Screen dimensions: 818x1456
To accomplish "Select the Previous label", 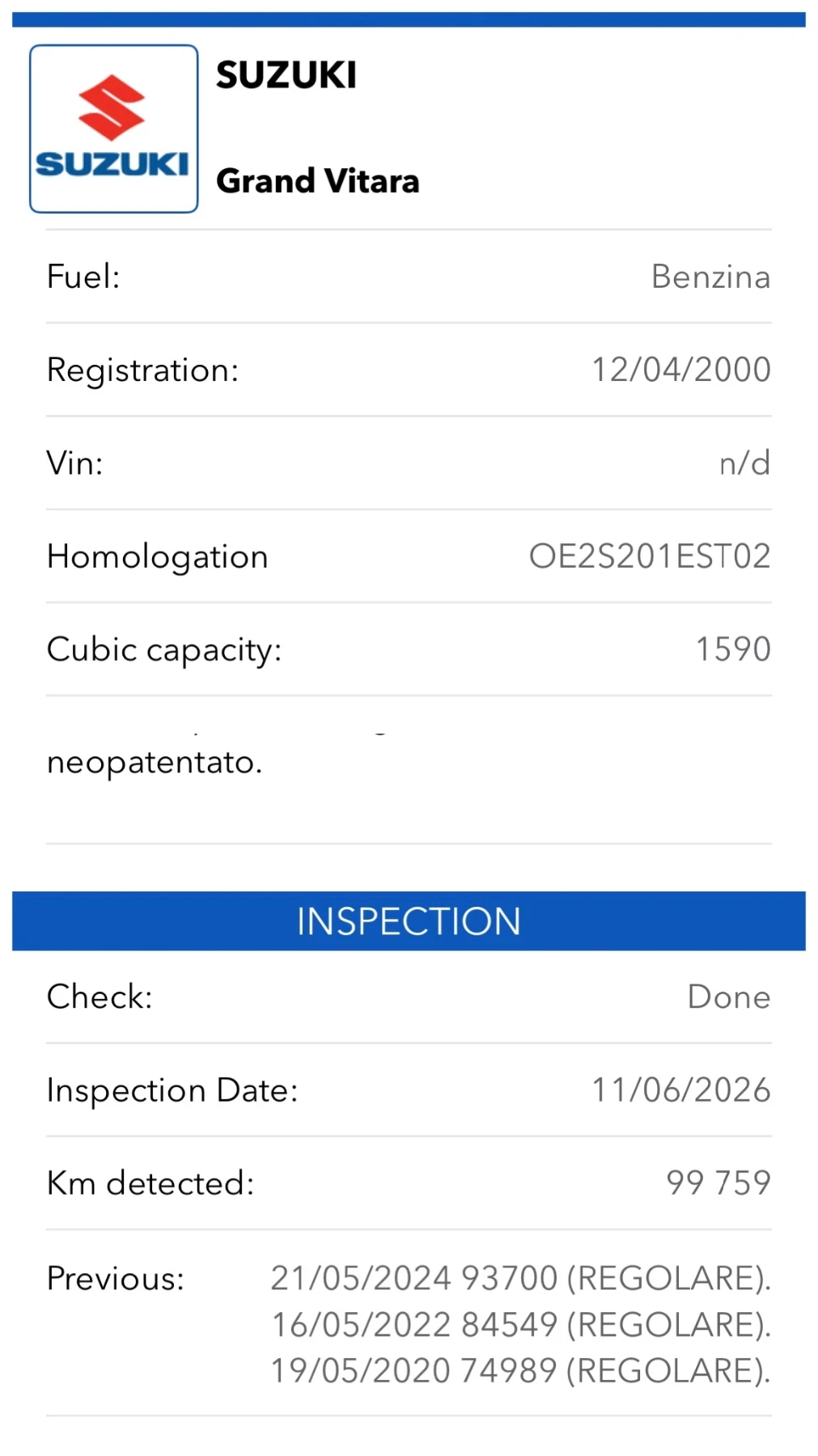I will coord(116,1279).
